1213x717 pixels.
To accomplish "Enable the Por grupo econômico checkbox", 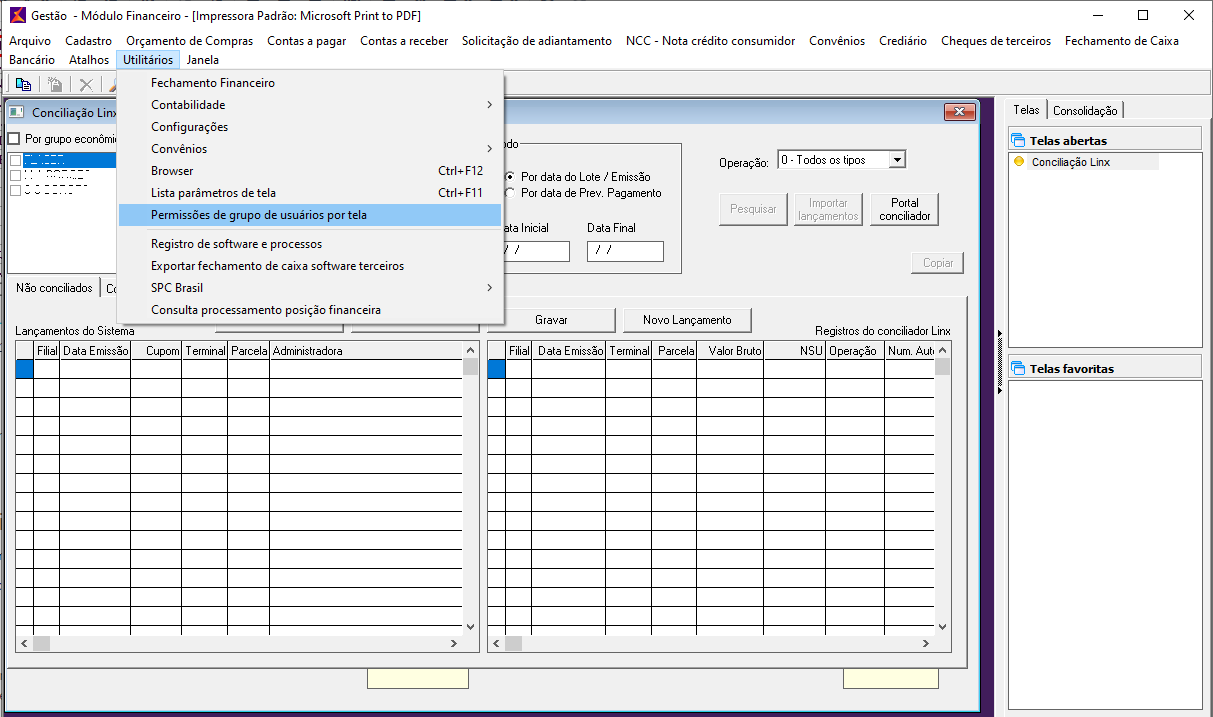I will point(14,139).
